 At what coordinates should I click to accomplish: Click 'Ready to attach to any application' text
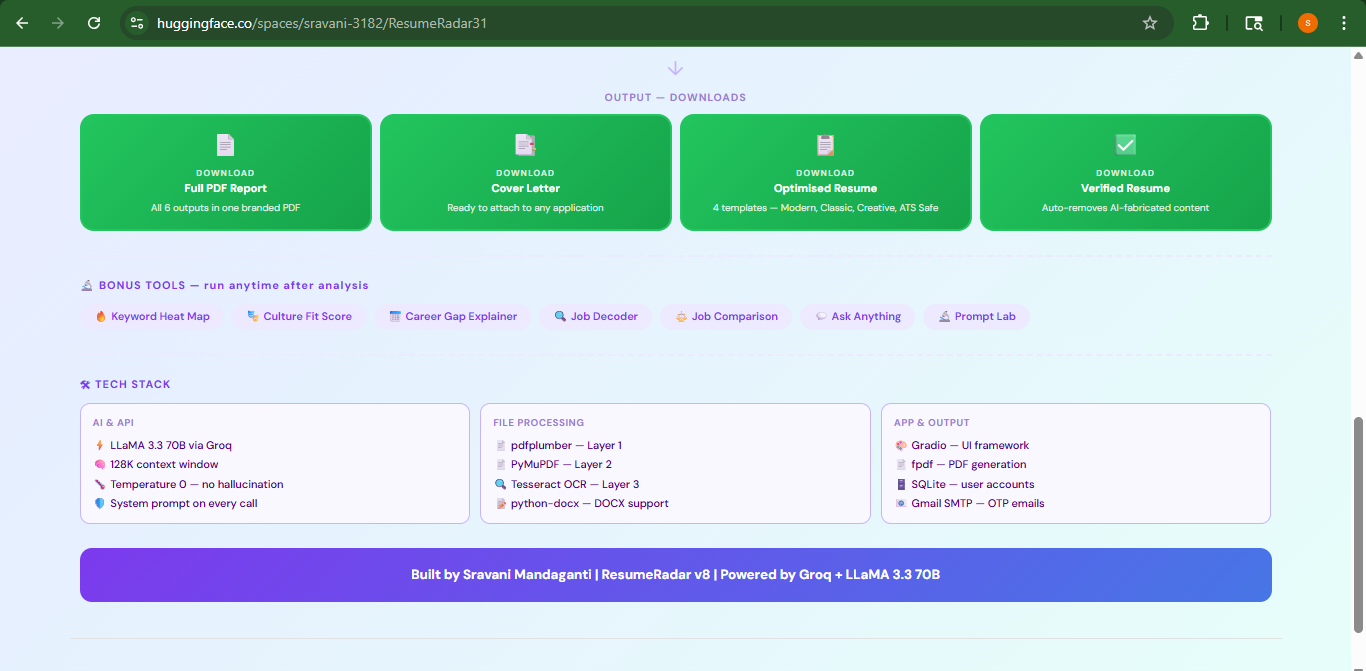(526, 208)
